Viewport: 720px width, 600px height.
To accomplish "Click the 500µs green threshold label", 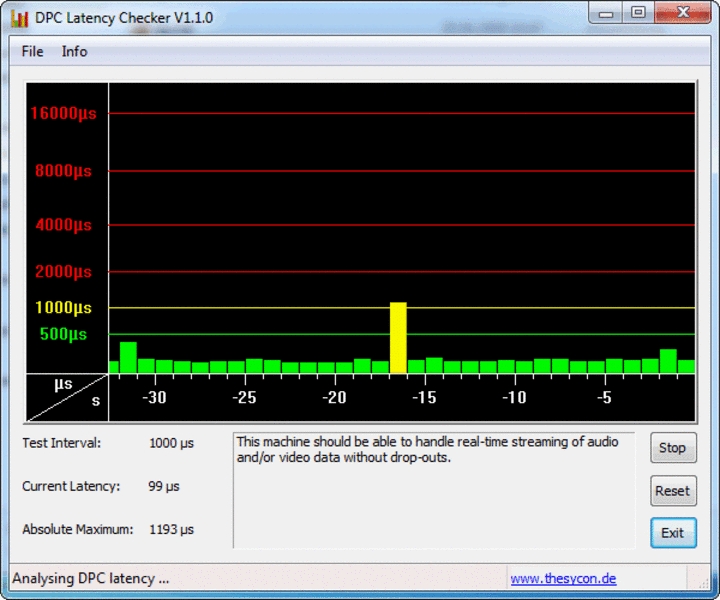I will 63,334.
